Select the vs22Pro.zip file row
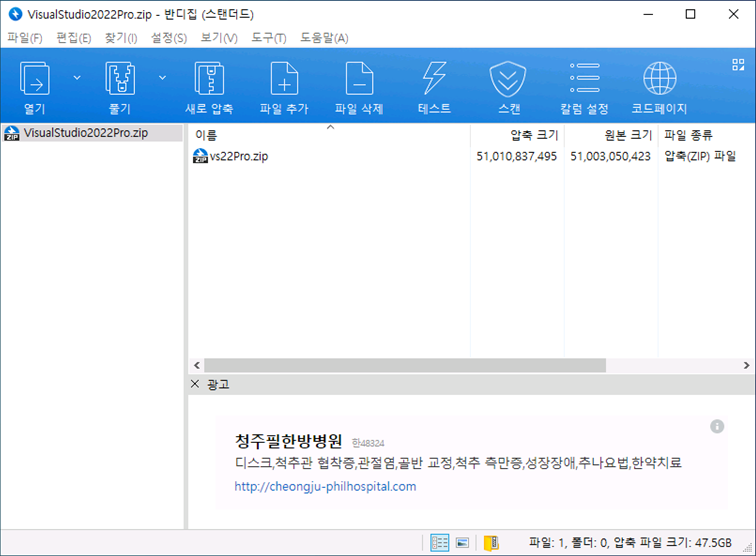756x556 pixels. (470, 156)
